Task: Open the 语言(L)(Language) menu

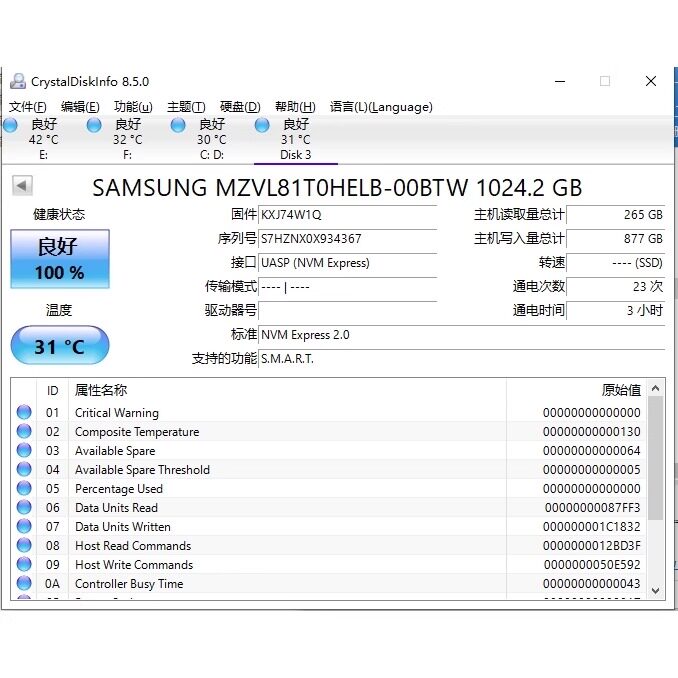Action: click(x=381, y=107)
